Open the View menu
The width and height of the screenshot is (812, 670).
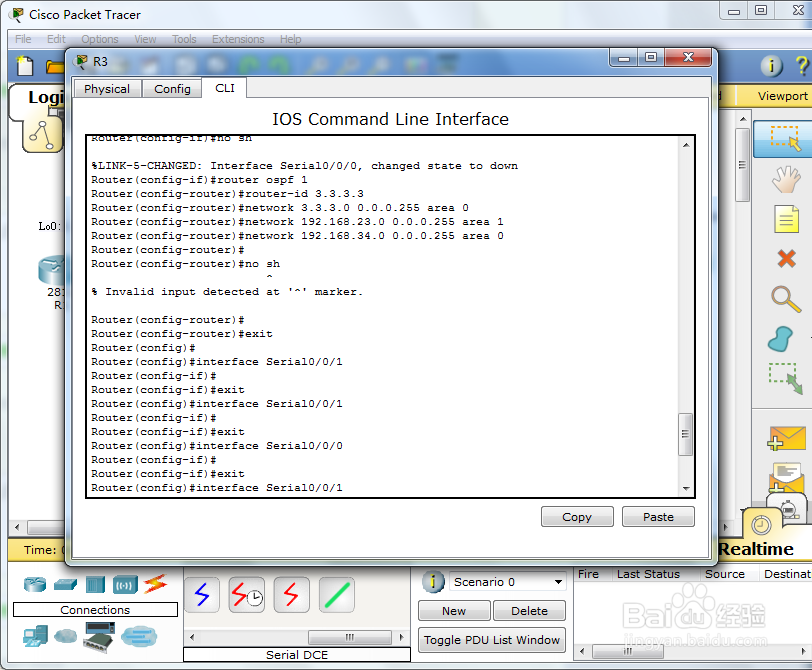[145, 39]
